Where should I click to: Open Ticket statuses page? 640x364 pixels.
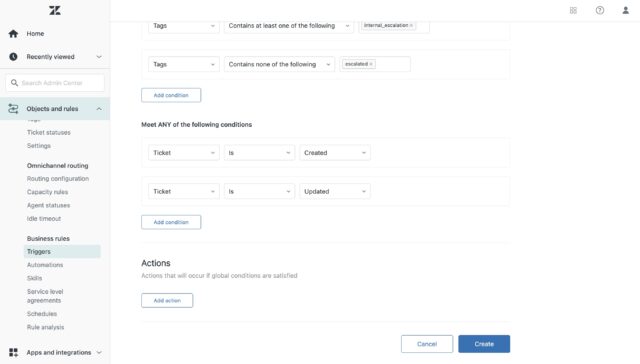click(x=49, y=133)
